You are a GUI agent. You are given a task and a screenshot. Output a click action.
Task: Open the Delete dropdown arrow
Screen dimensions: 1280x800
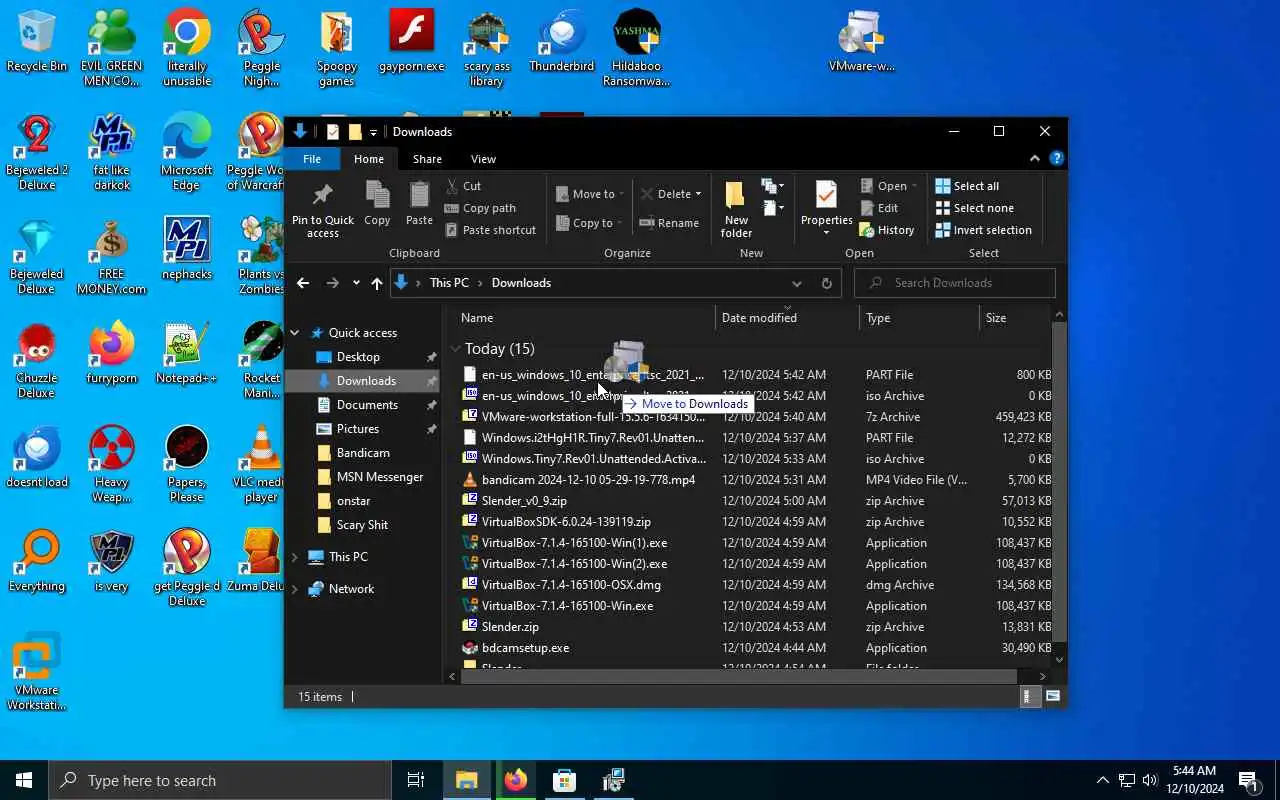point(698,194)
